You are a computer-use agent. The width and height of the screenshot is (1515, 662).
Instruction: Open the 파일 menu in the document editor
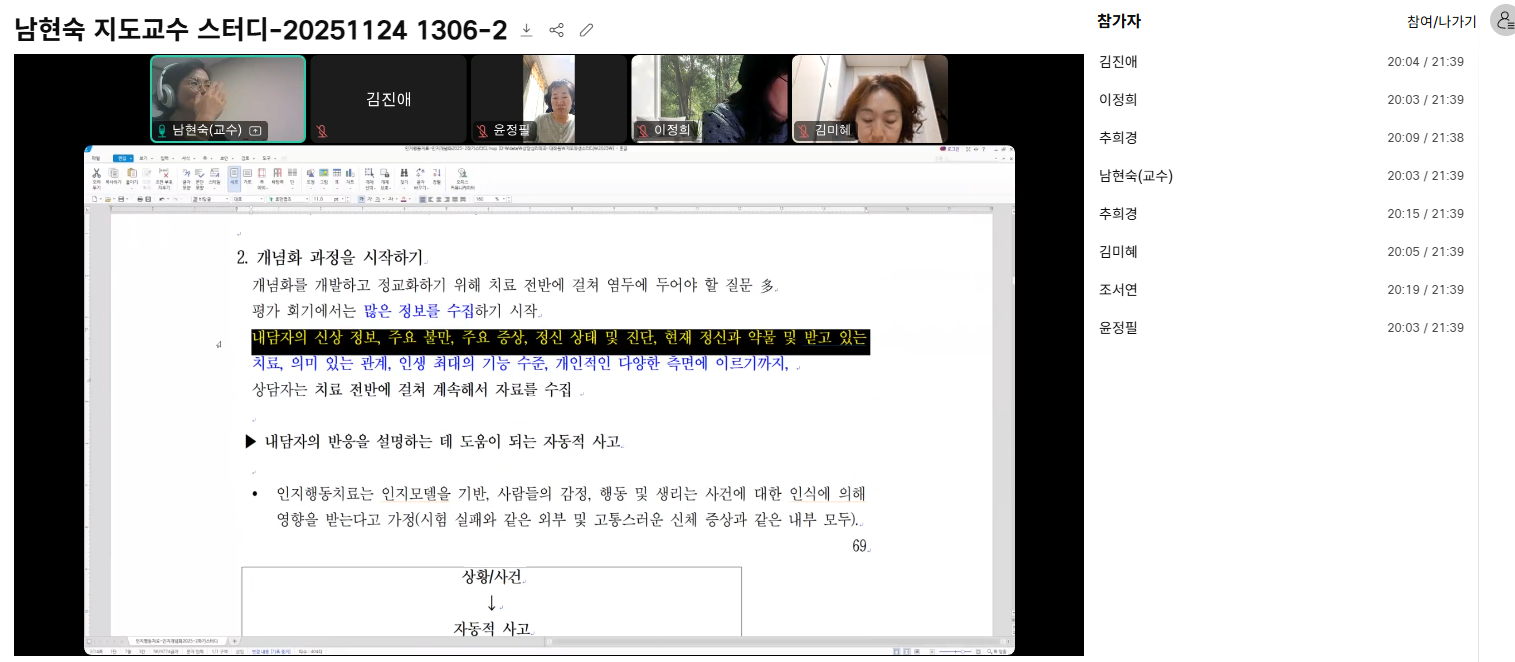(95, 158)
